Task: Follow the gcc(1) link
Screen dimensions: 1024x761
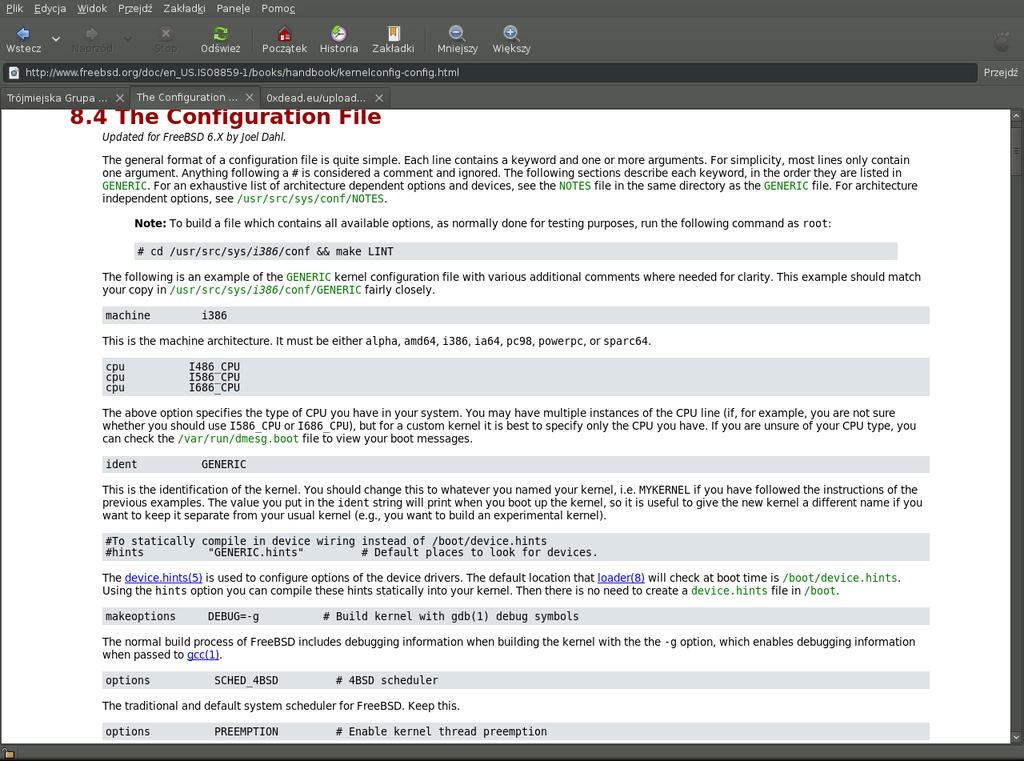Action: click(x=203, y=655)
